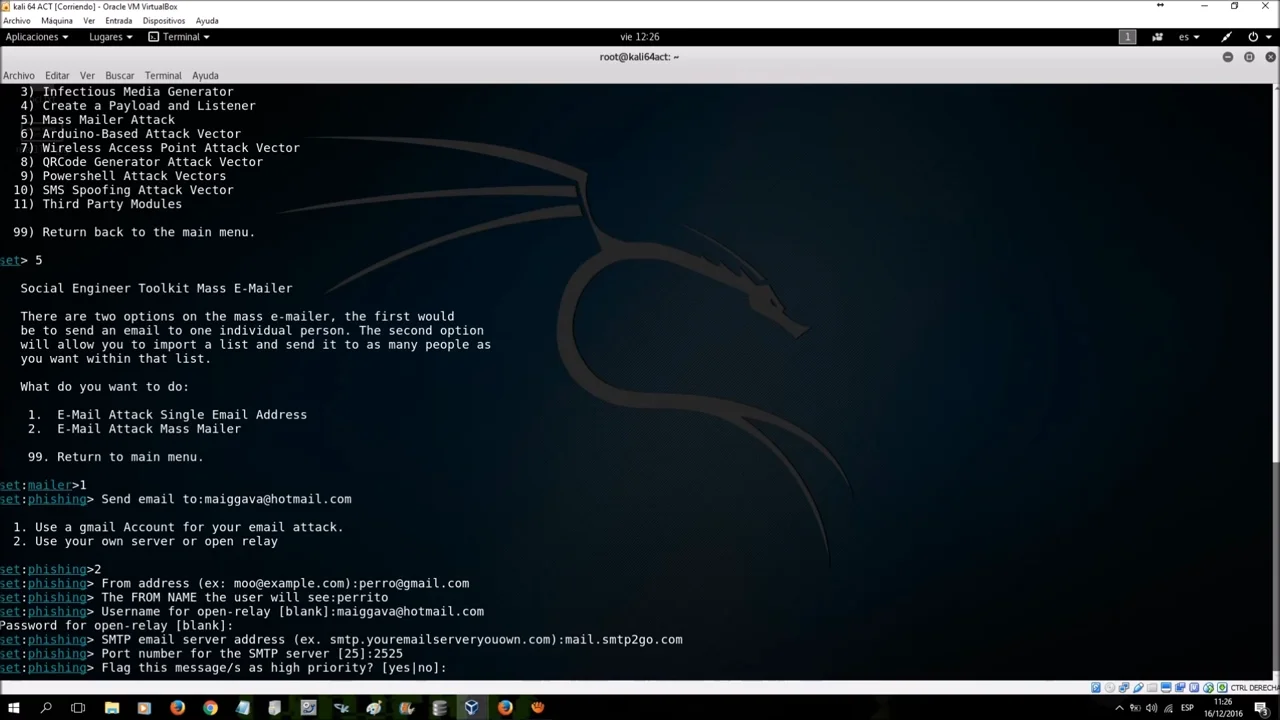Open Windows notification center

[x=1263, y=708]
